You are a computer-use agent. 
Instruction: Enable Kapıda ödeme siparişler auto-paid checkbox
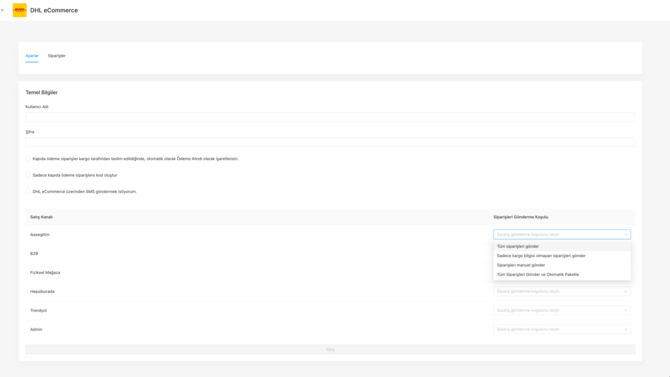pos(28,159)
